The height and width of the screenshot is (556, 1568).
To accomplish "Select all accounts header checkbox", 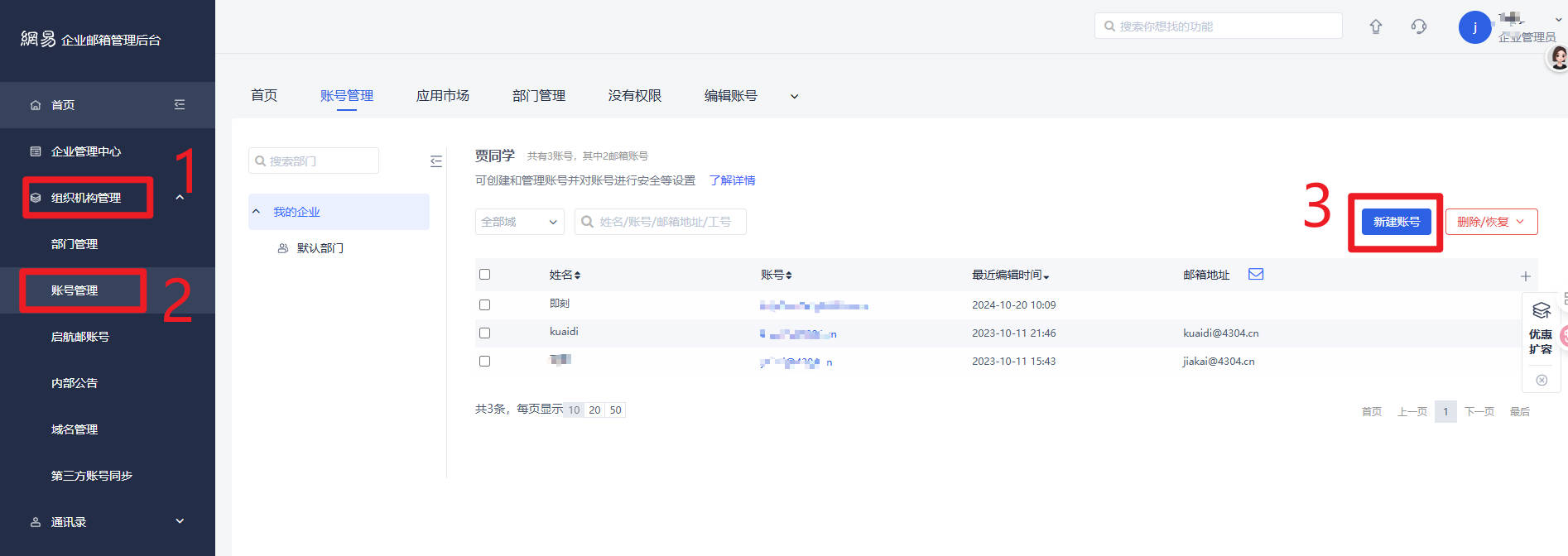I will [485, 275].
